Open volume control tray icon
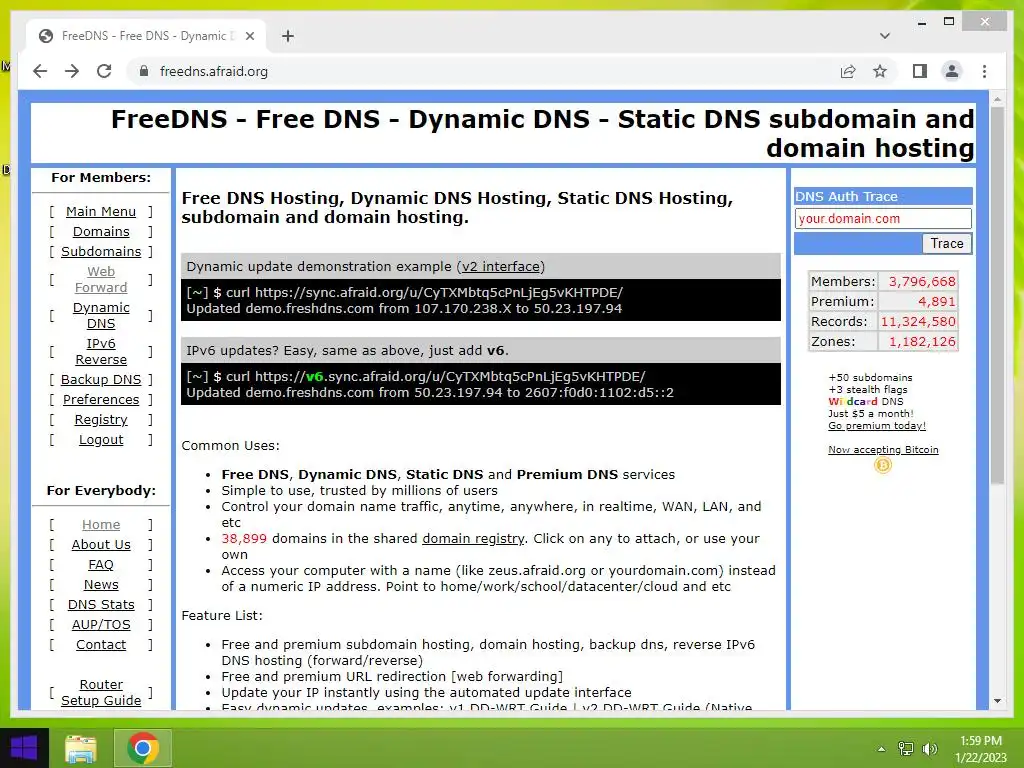The width and height of the screenshot is (1024, 768). 930,749
